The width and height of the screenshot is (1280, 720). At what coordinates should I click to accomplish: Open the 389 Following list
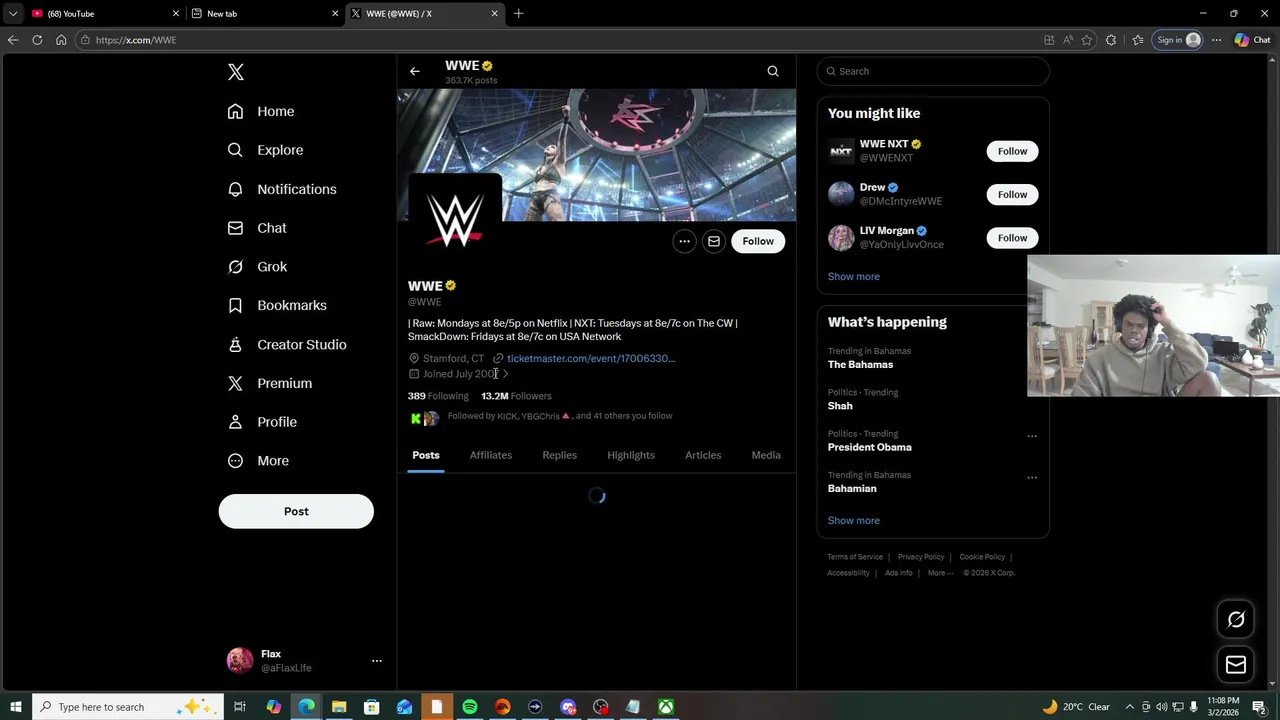pyautogui.click(x=438, y=396)
